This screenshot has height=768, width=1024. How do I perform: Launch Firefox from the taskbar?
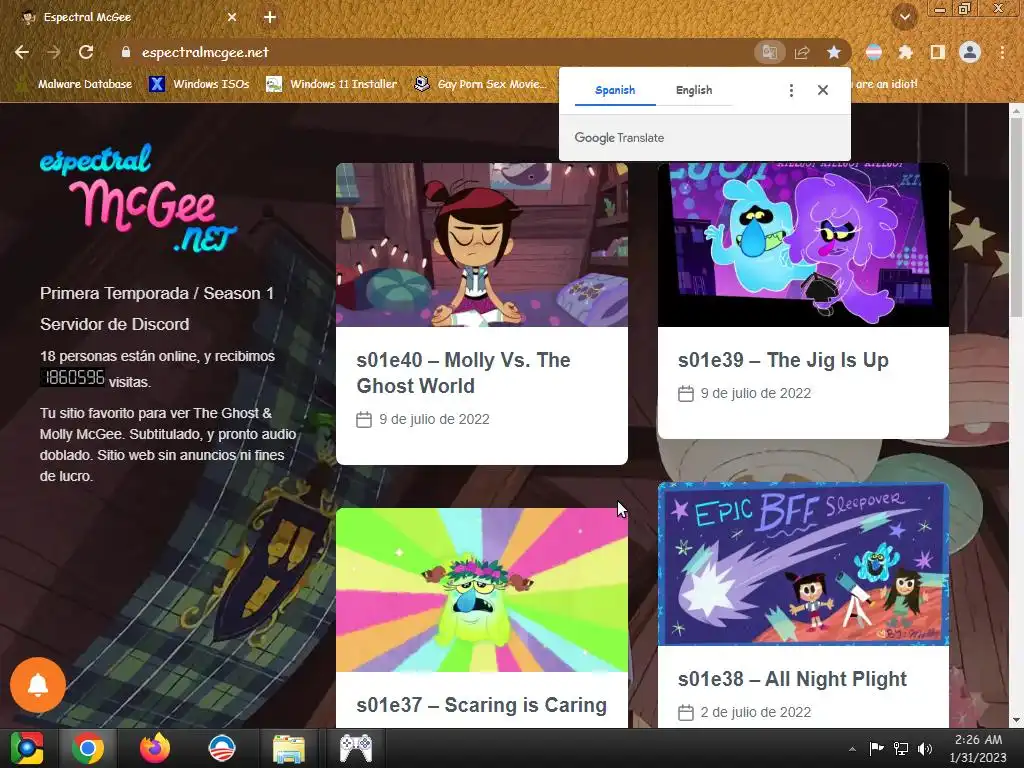point(155,748)
